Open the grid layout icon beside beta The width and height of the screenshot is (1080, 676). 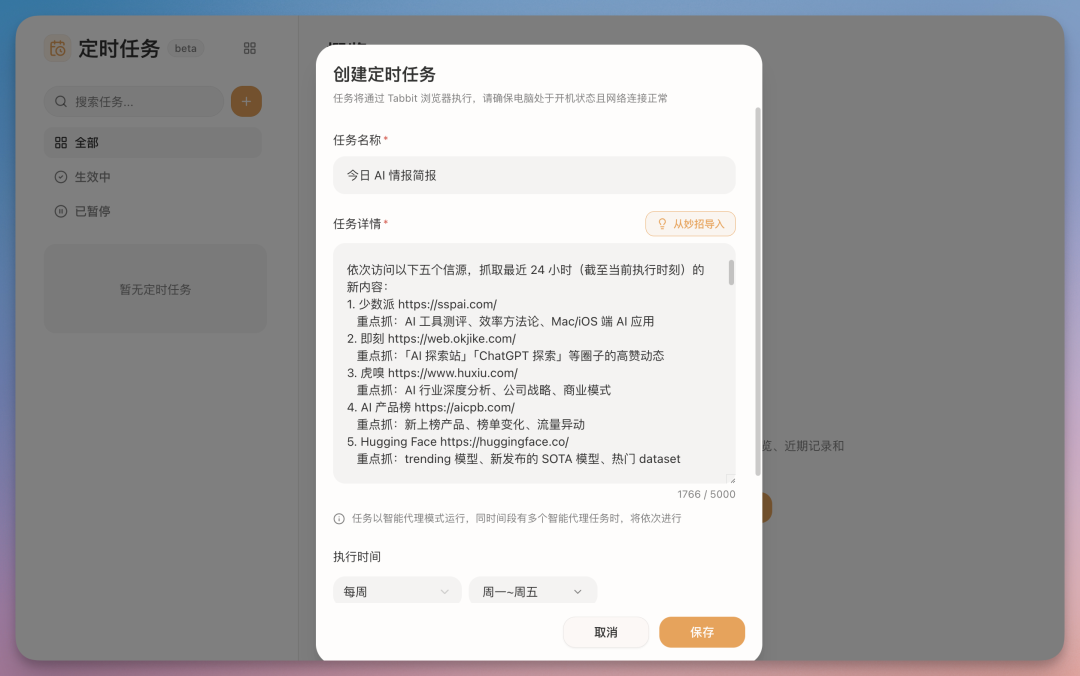(x=250, y=48)
